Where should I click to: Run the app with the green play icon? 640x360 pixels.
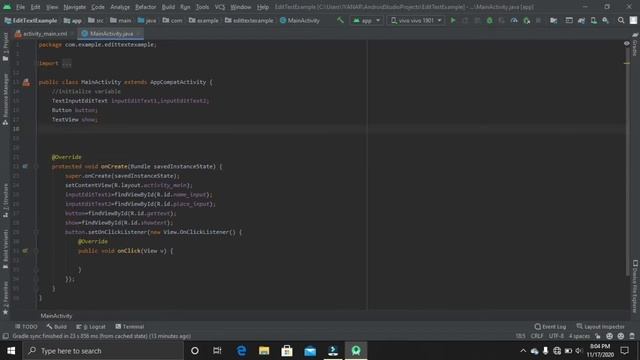tap(453, 20)
